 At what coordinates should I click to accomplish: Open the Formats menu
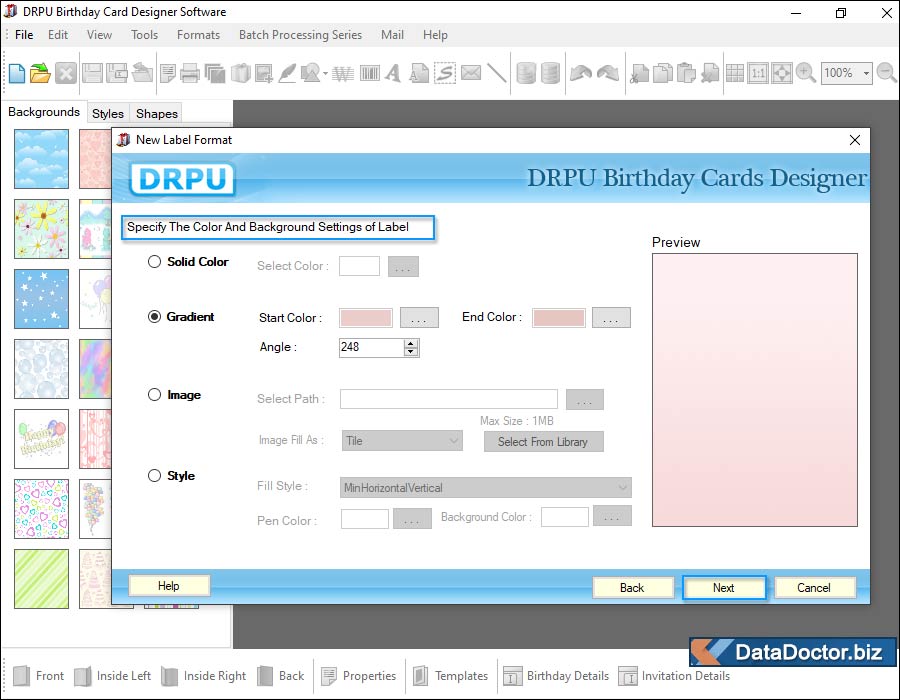[x=199, y=35]
